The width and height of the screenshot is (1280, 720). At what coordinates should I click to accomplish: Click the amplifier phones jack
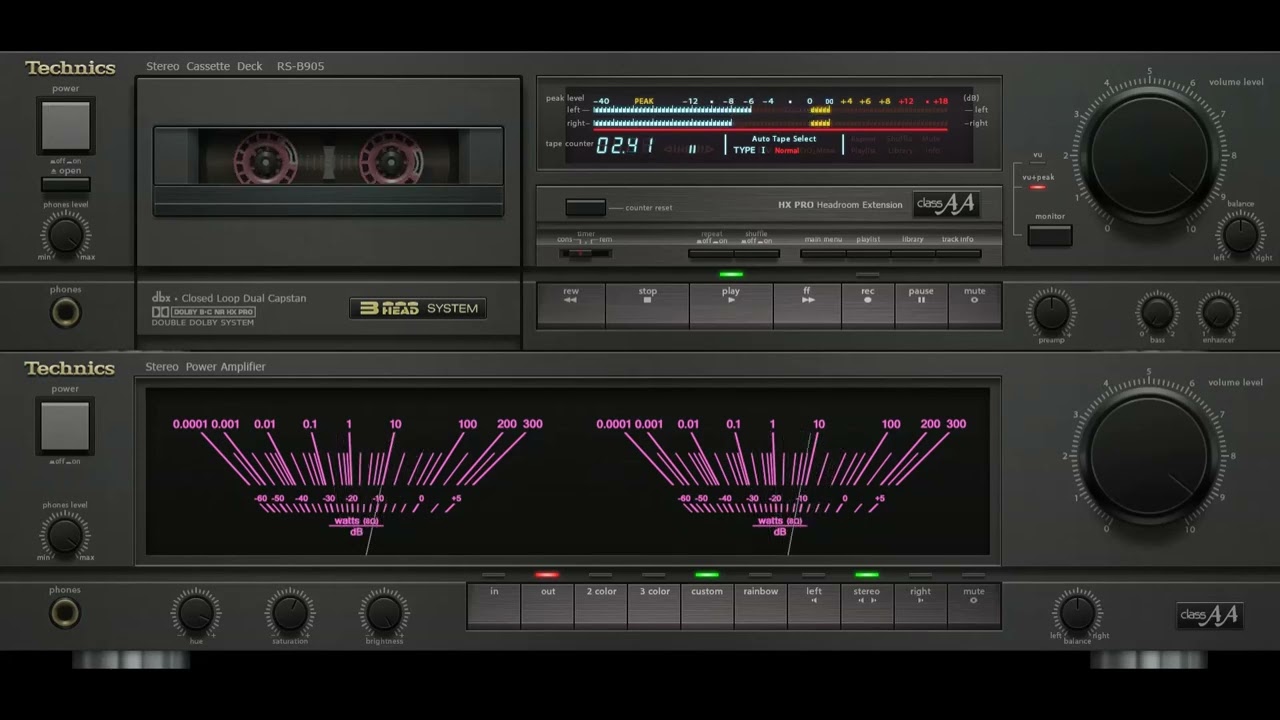[66, 613]
